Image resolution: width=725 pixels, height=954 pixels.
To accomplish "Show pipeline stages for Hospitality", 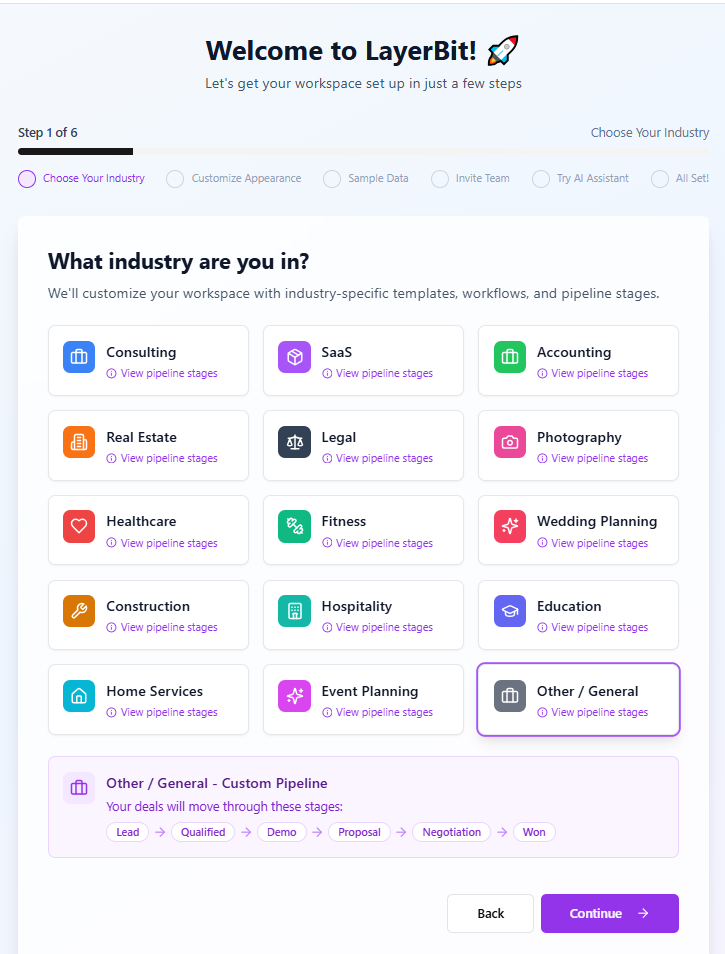I will [378, 628].
